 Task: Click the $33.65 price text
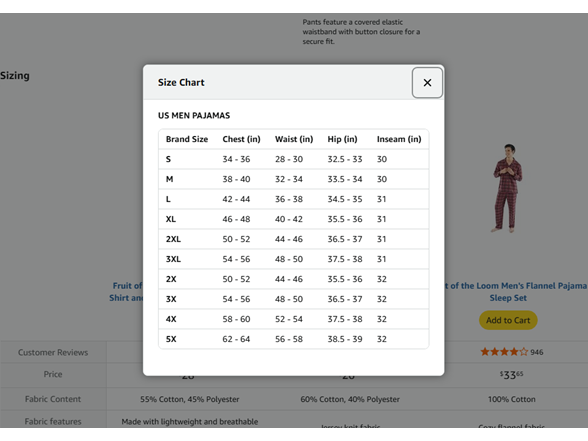point(512,375)
